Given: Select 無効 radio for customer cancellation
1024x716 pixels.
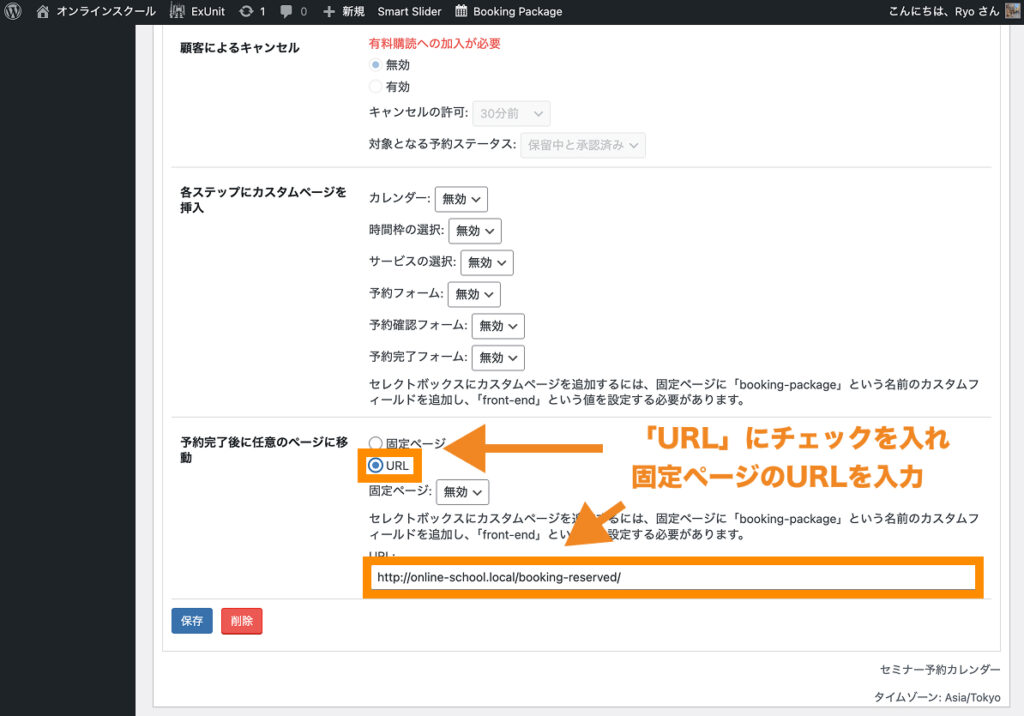Looking at the screenshot, I should [x=376, y=65].
